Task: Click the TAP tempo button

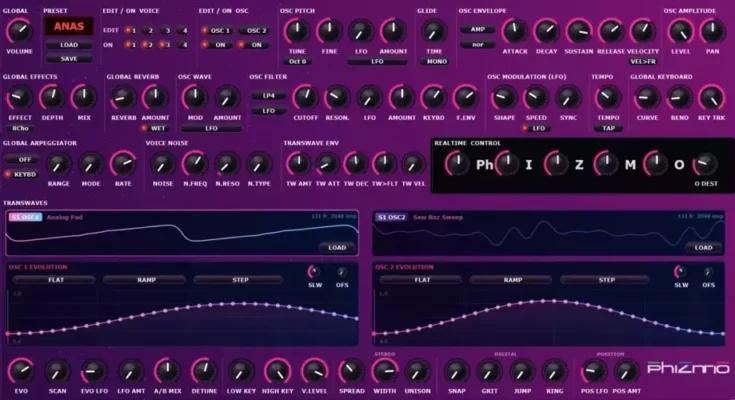Action: (x=608, y=128)
